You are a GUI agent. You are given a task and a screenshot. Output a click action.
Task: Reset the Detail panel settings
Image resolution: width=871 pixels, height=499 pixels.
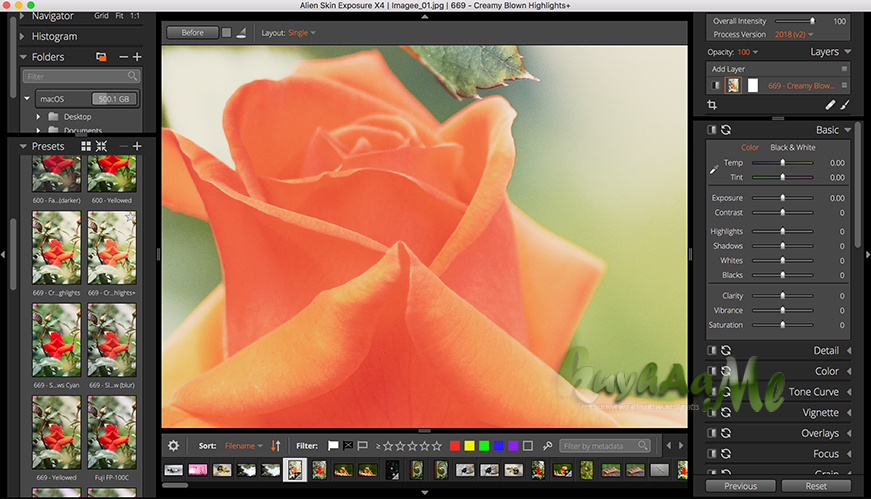(x=726, y=351)
